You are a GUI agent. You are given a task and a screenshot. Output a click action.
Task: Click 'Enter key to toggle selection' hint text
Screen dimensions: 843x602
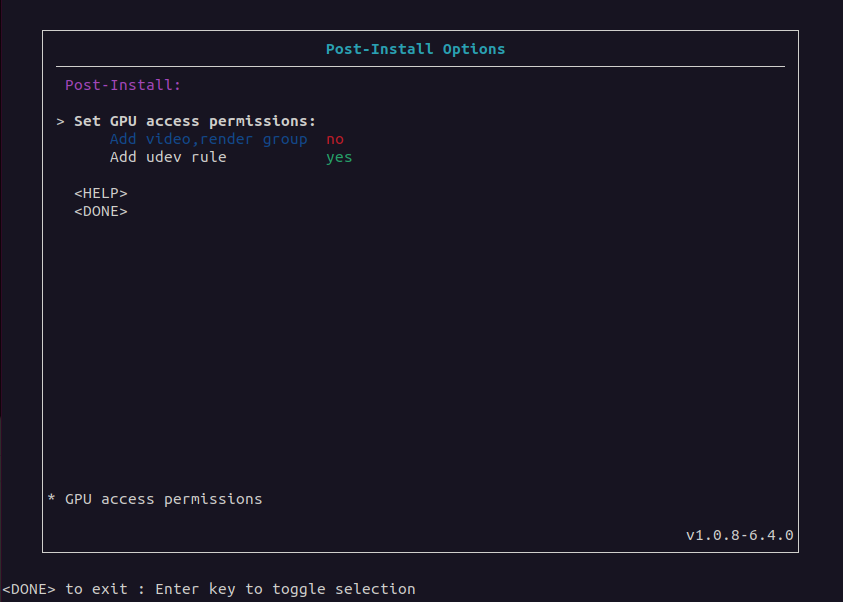point(285,589)
